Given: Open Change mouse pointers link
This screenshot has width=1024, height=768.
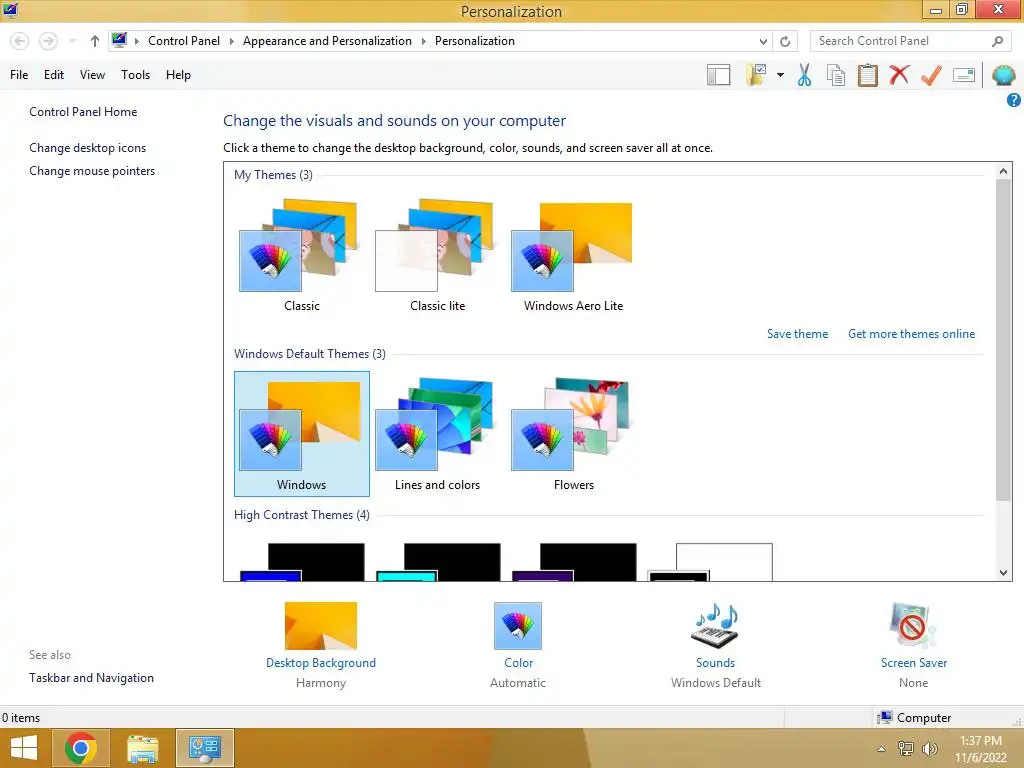Looking at the screenshot, I should point(92,170).
